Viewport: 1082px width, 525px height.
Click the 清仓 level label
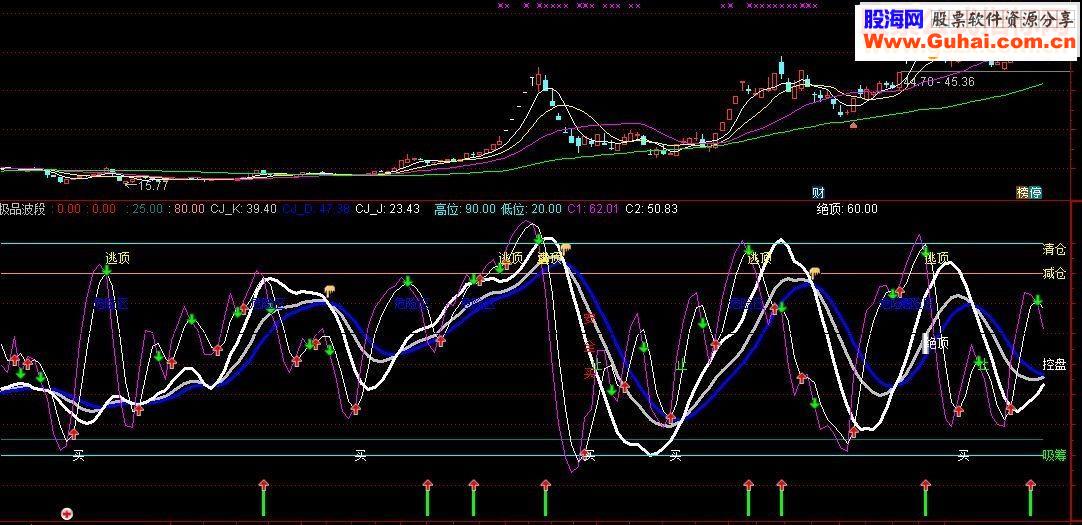point(1054,250)
